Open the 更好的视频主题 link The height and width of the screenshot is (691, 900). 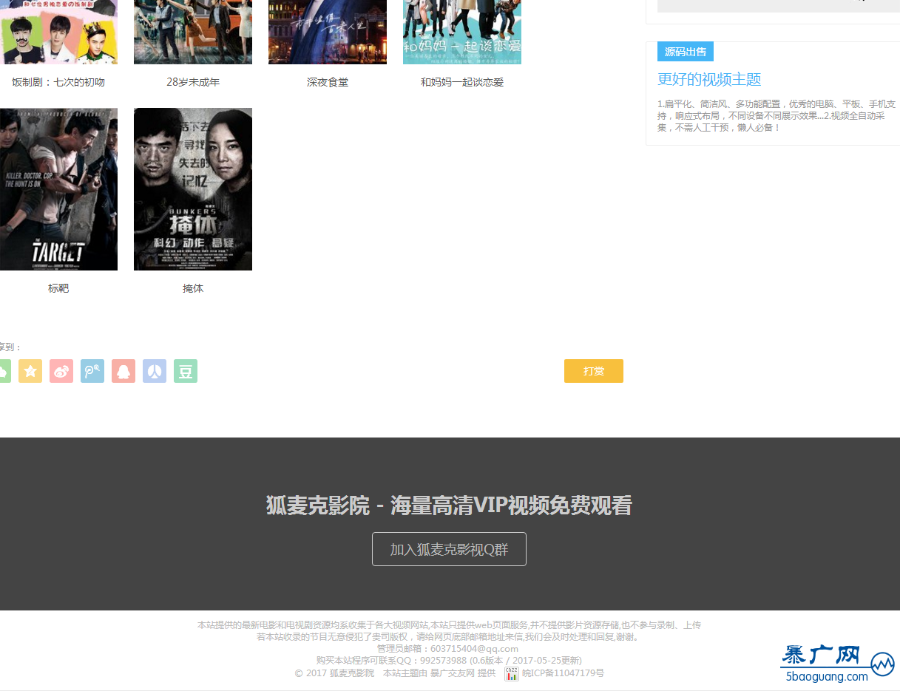coord(709,79)
